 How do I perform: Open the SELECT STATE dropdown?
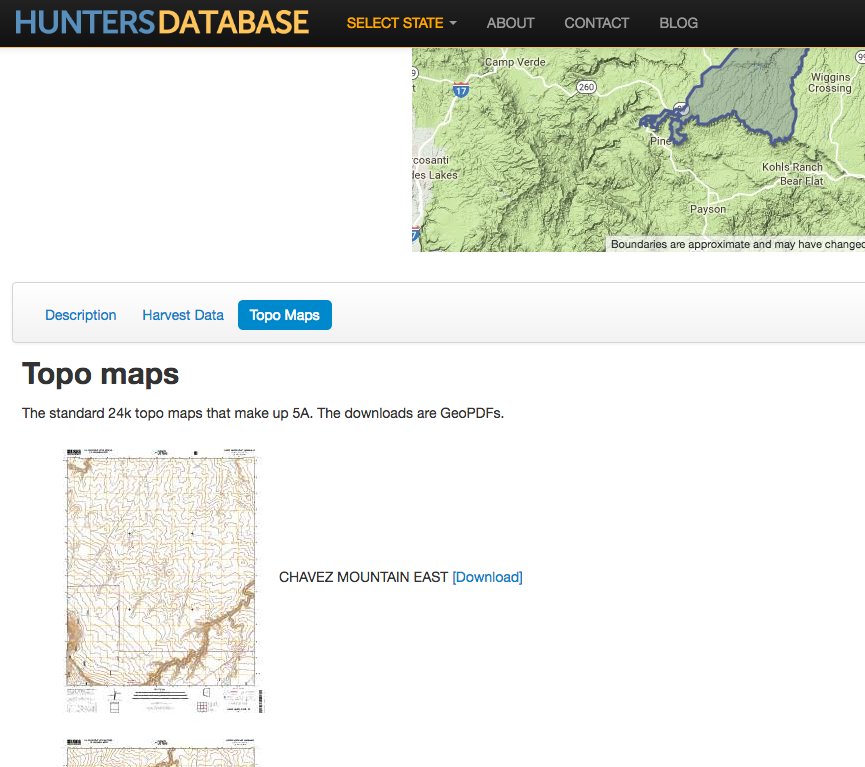(x=399, y=22)
